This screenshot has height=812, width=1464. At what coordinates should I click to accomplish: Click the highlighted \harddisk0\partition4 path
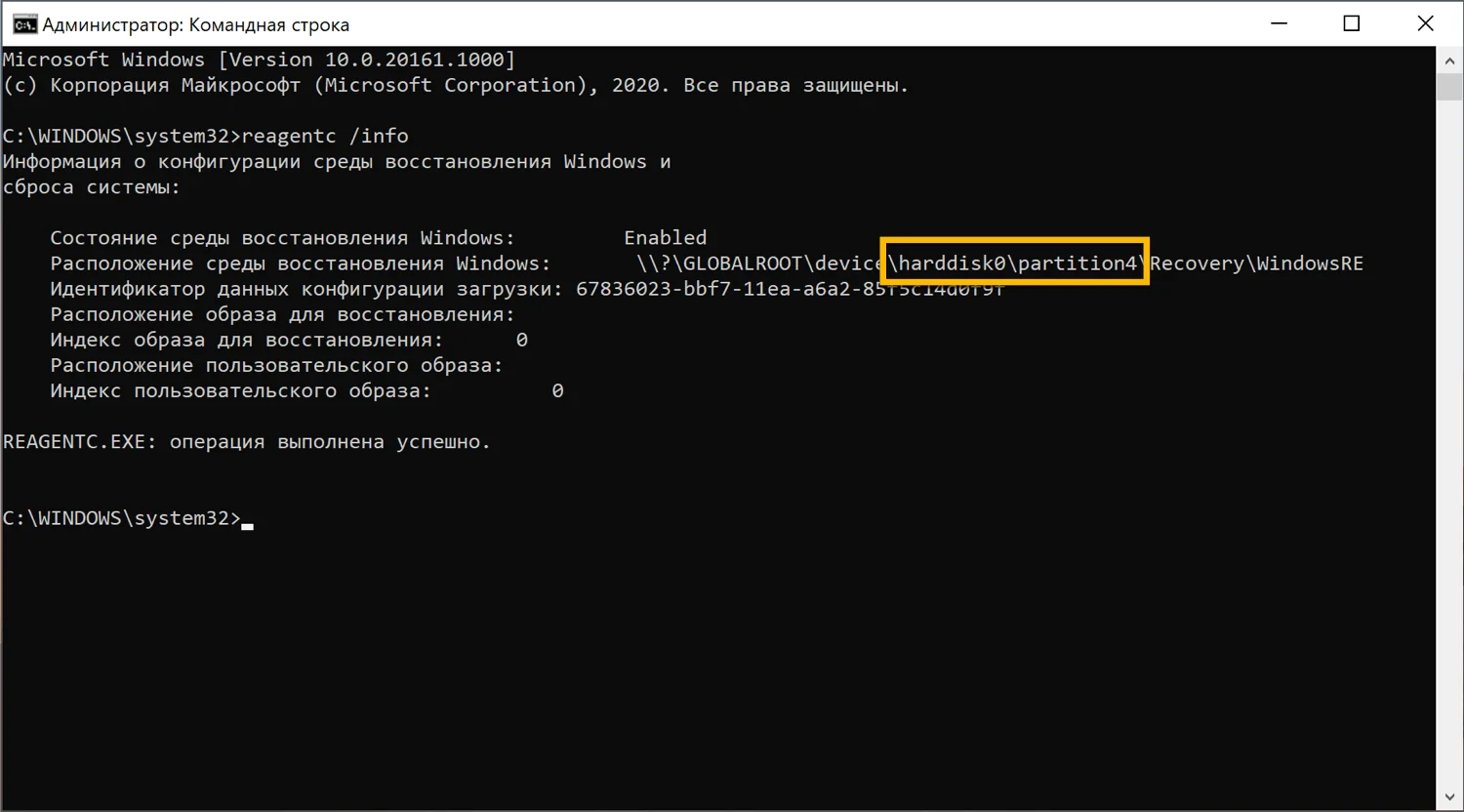click(x=1015, y=263)
